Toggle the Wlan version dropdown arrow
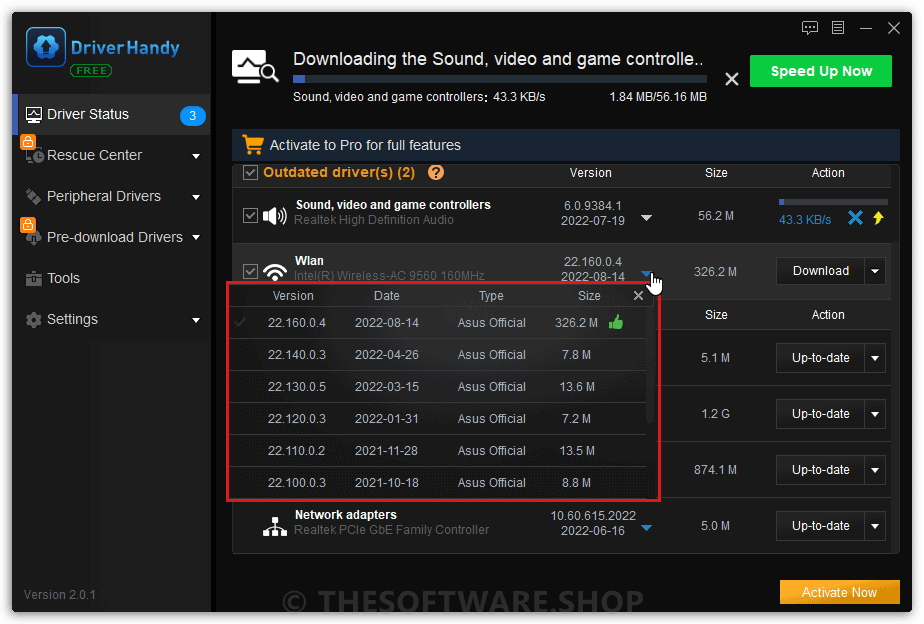924x624 pixels. click(x=646, y=273)
